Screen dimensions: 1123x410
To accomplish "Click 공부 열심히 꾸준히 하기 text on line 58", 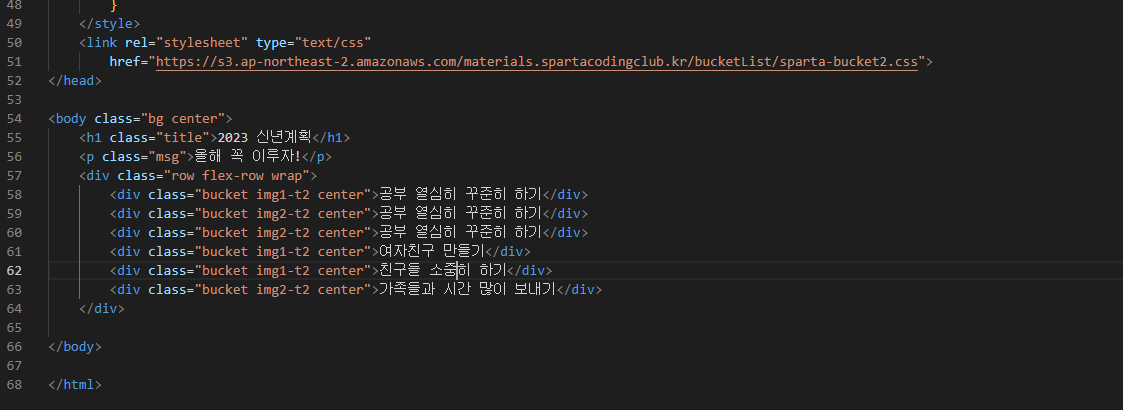I will pyautogui.click(x=461, y=195).
